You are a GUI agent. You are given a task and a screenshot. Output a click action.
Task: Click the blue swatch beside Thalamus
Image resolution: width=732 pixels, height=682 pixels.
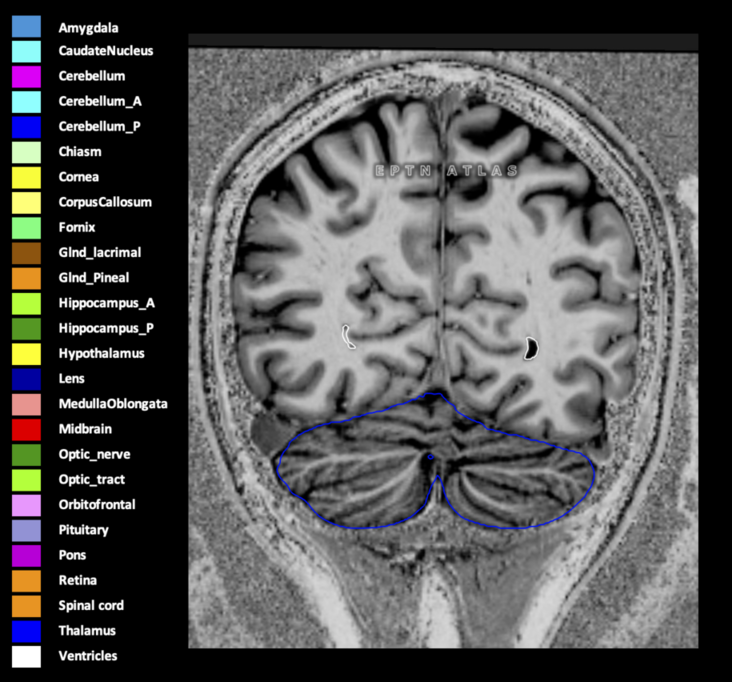pos(26,632)
